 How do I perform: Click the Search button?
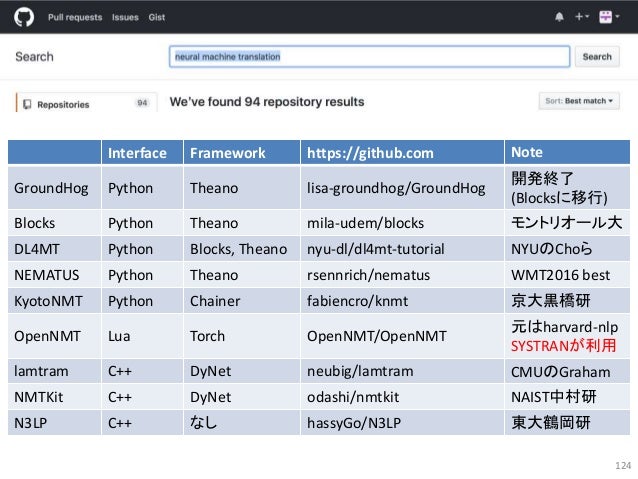[597, 57]
